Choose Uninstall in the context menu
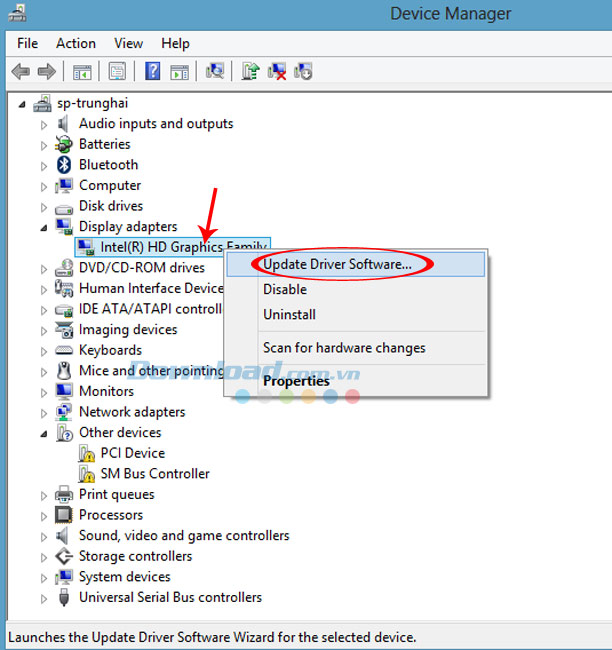The height and width of the screenshot is (650, 612). [x=356, y=315]
